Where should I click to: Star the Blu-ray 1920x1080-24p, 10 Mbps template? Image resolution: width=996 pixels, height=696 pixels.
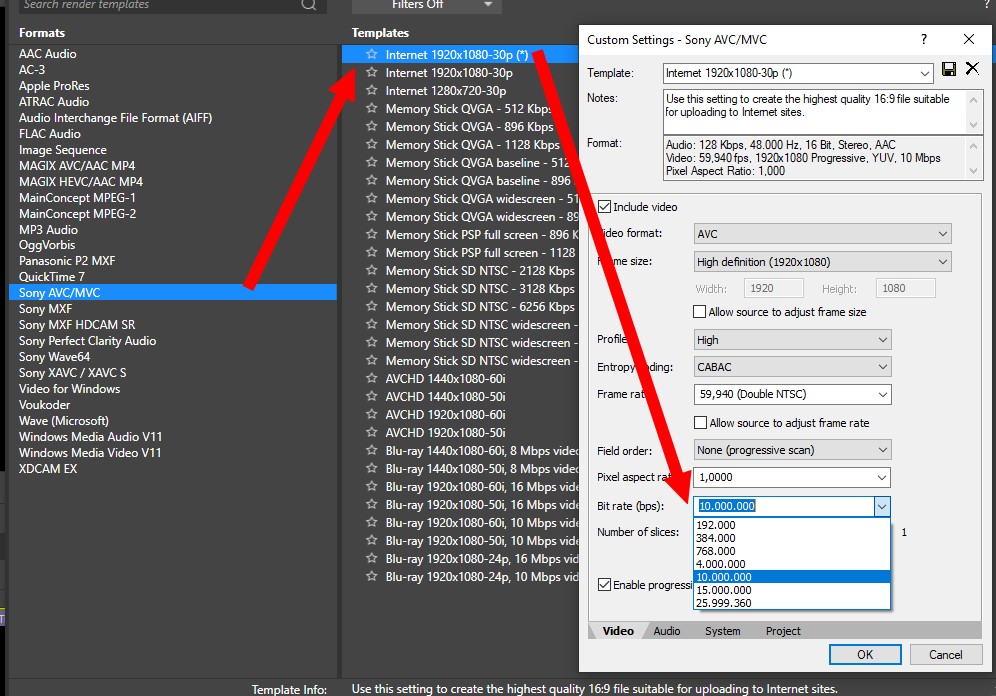click(x=372, y=577)
